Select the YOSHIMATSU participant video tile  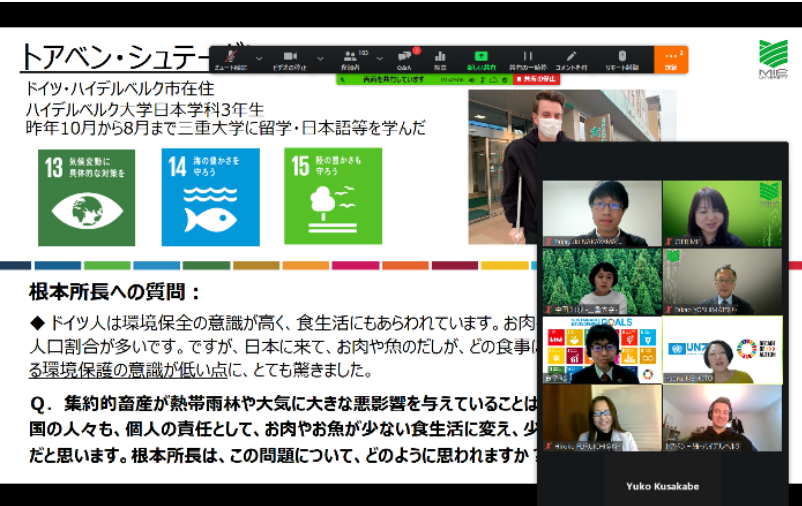tap(722, 281)
